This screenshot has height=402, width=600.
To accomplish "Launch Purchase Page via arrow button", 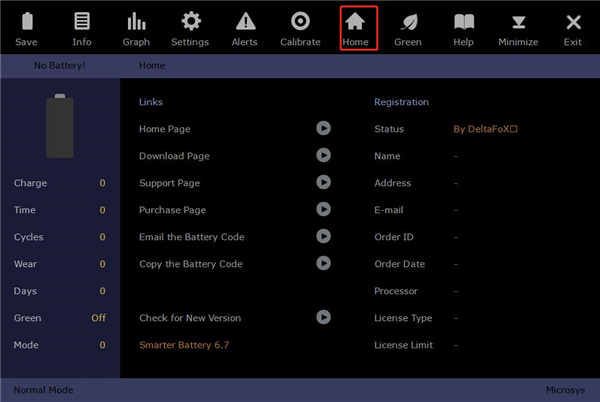I will (x=323, y=209).
